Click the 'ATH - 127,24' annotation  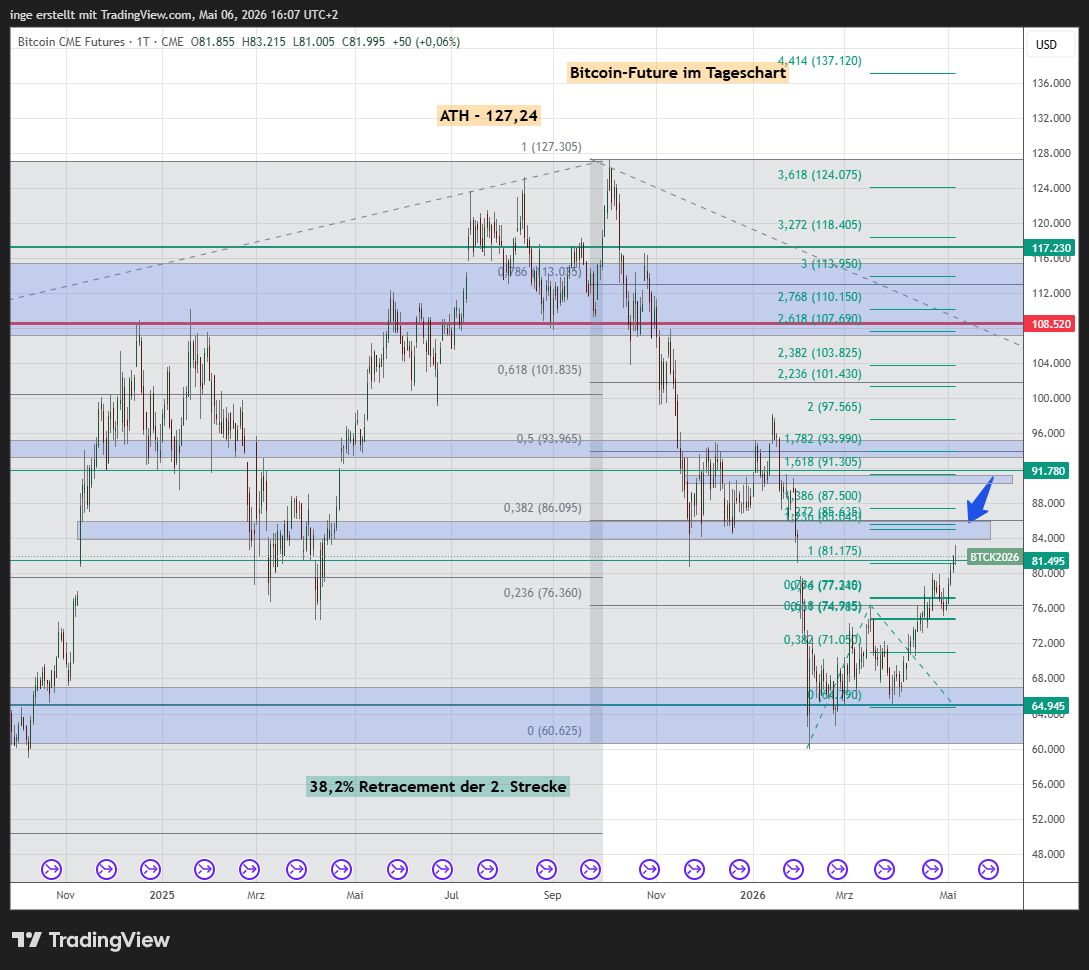point(489,115)
